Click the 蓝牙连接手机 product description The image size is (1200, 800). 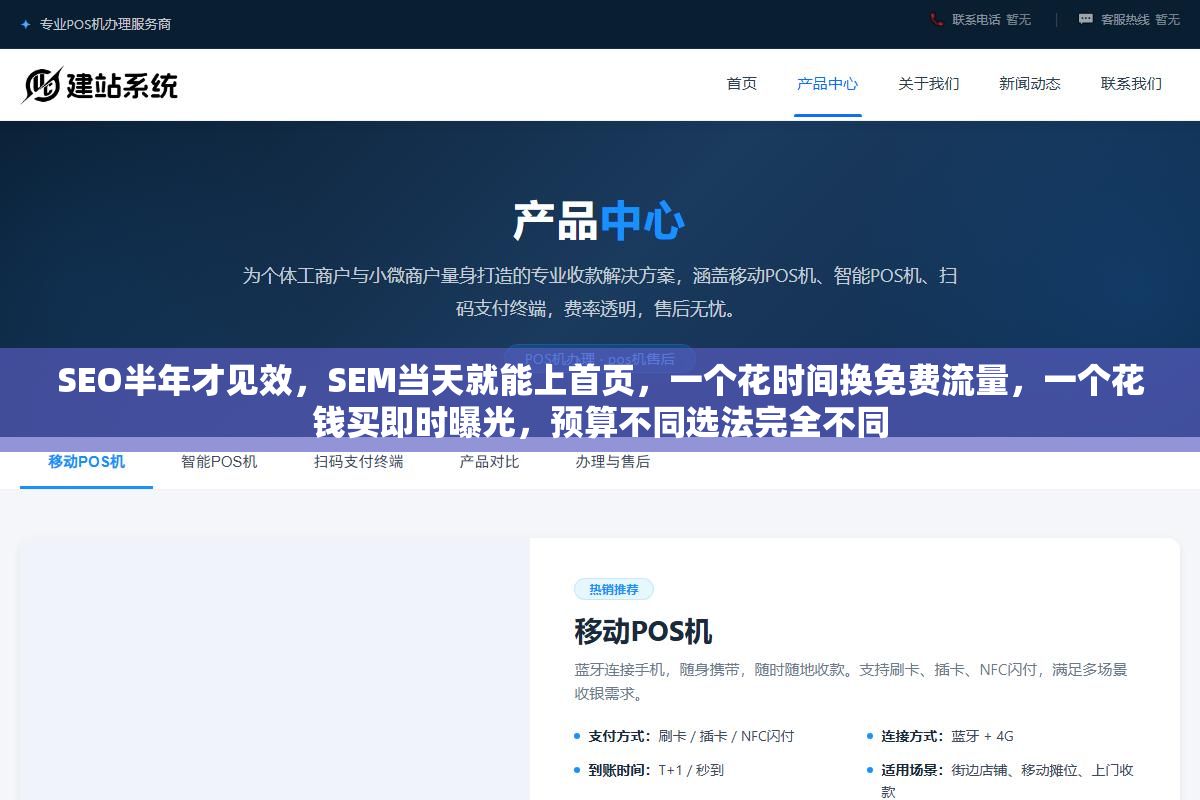click(851, 681)
